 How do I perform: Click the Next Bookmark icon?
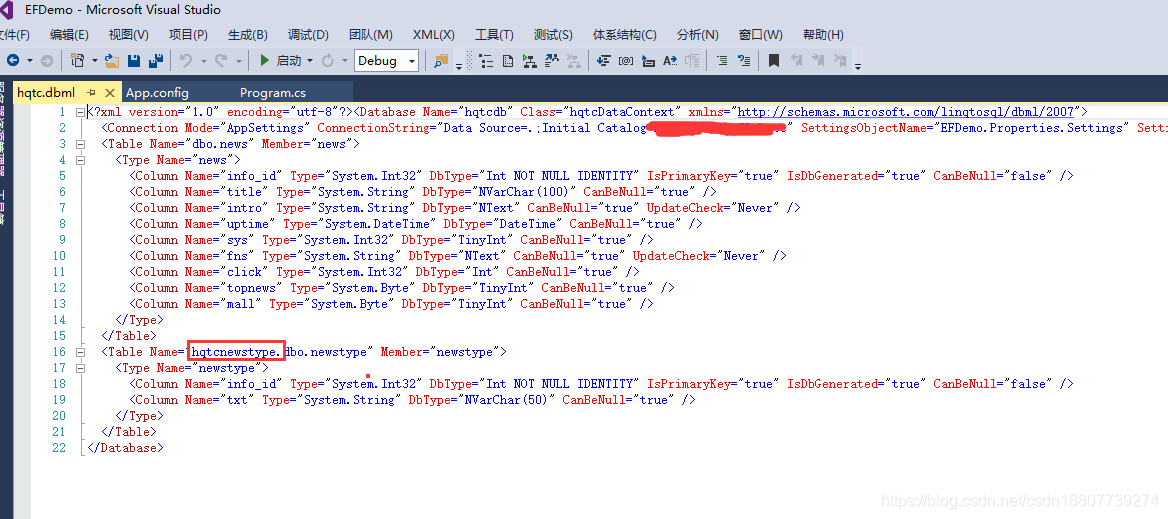click(x=819, y=61)
